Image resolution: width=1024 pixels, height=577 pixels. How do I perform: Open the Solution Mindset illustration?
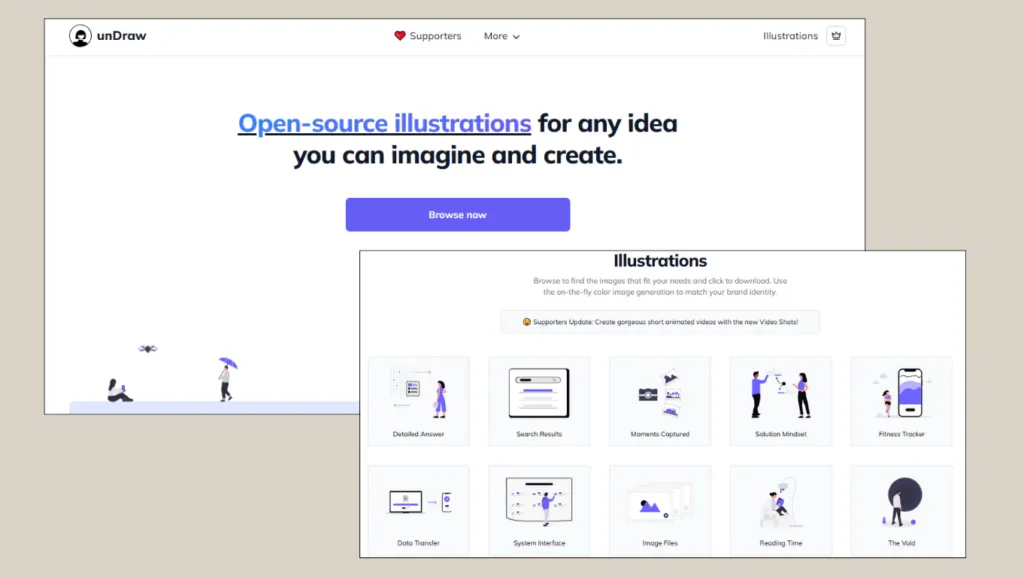point(781,401)
